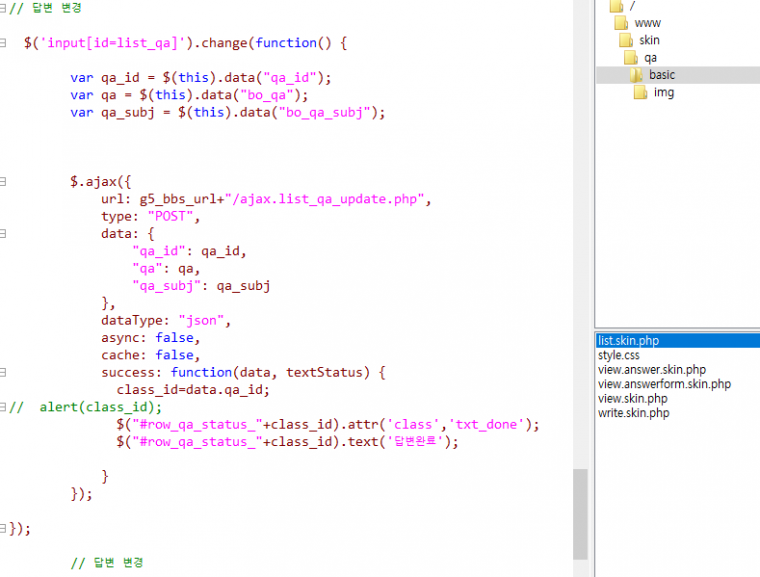This screenshot has width=760, height=577.
Task: Open style.css from the file list
Action: pyautogui.click(x=619, y=355)
